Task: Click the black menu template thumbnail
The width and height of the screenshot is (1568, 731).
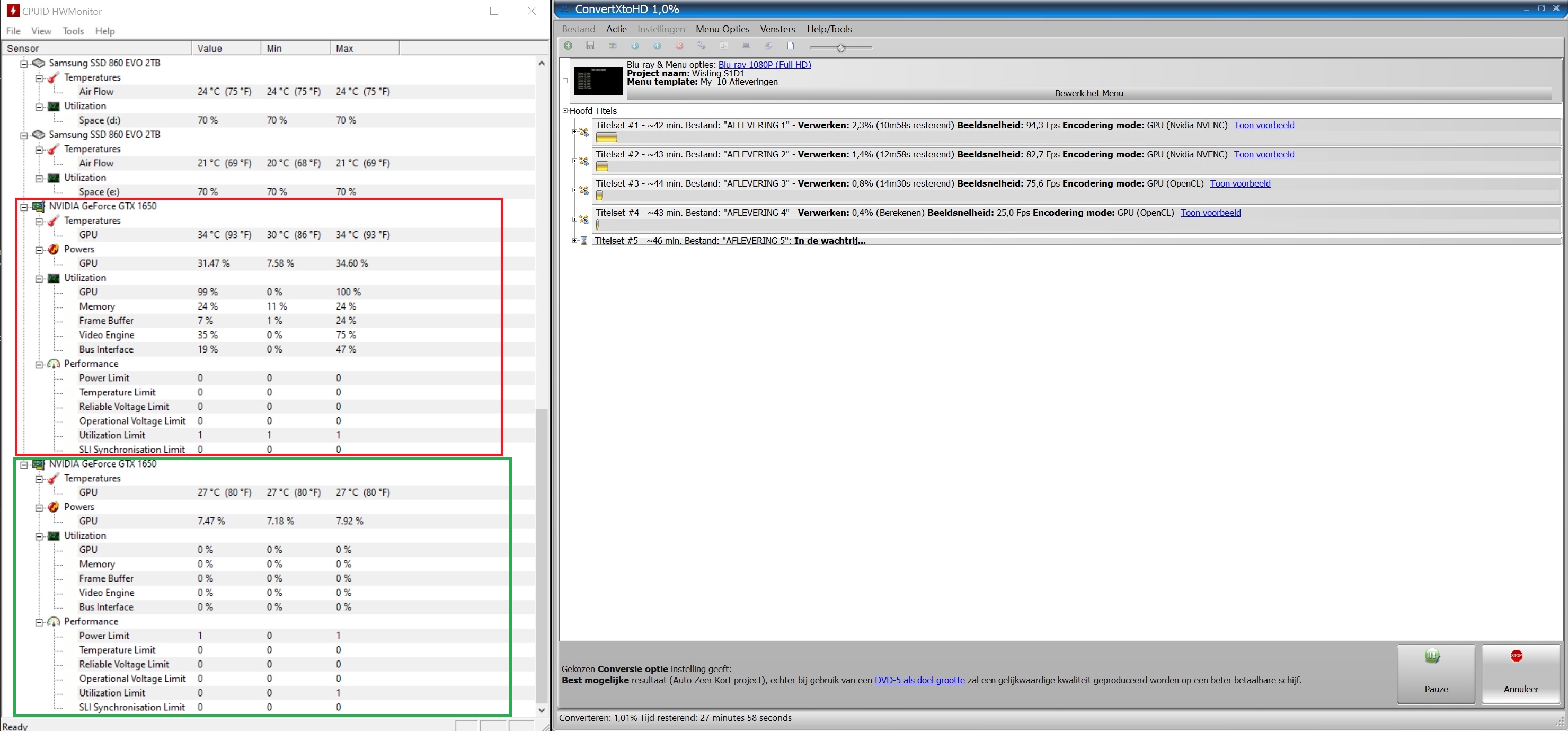Action: pos(598,81)
